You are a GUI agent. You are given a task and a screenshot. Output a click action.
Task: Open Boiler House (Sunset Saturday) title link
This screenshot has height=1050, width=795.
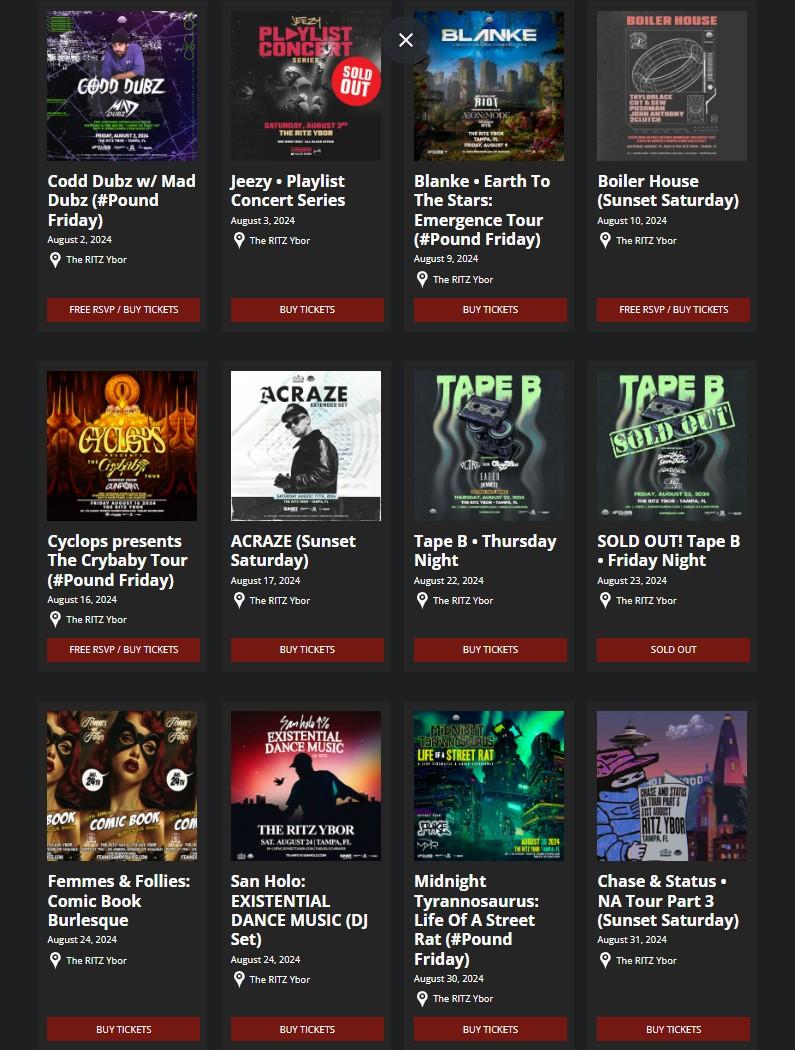point(668,191)
